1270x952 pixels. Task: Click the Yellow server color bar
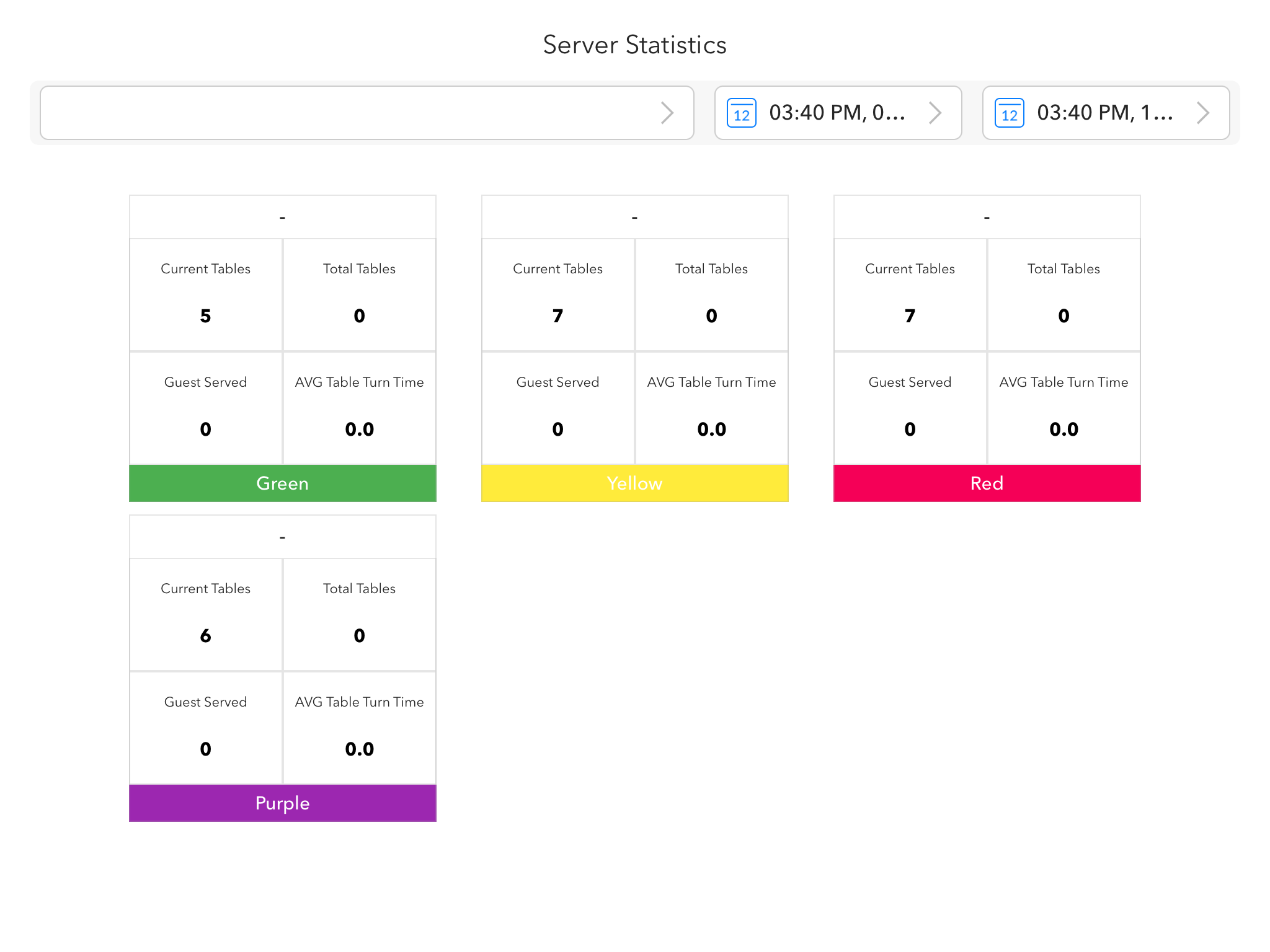(634, 483)
